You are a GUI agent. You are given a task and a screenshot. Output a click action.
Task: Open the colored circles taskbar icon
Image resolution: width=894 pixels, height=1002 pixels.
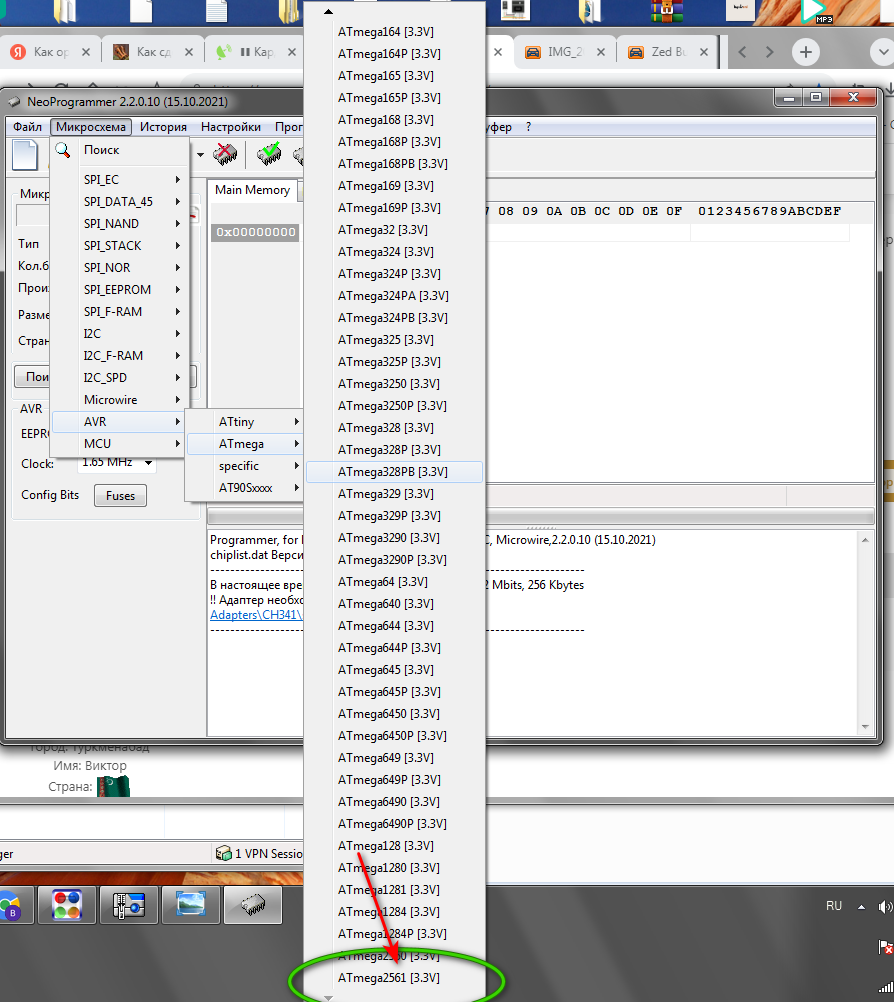tap(67, 904)
